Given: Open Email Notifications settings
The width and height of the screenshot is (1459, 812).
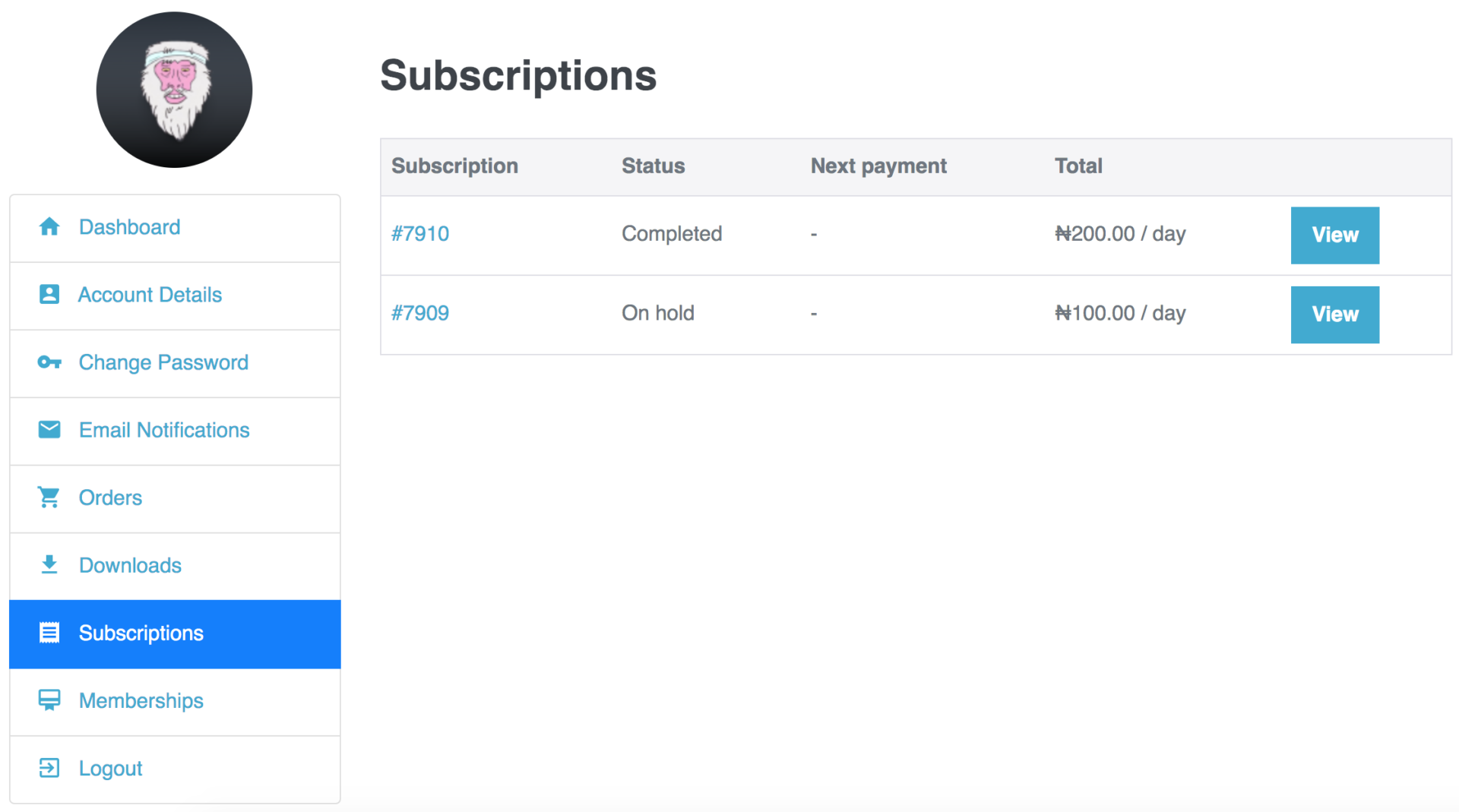Looking at the screenshot, I should pos(175,431).
